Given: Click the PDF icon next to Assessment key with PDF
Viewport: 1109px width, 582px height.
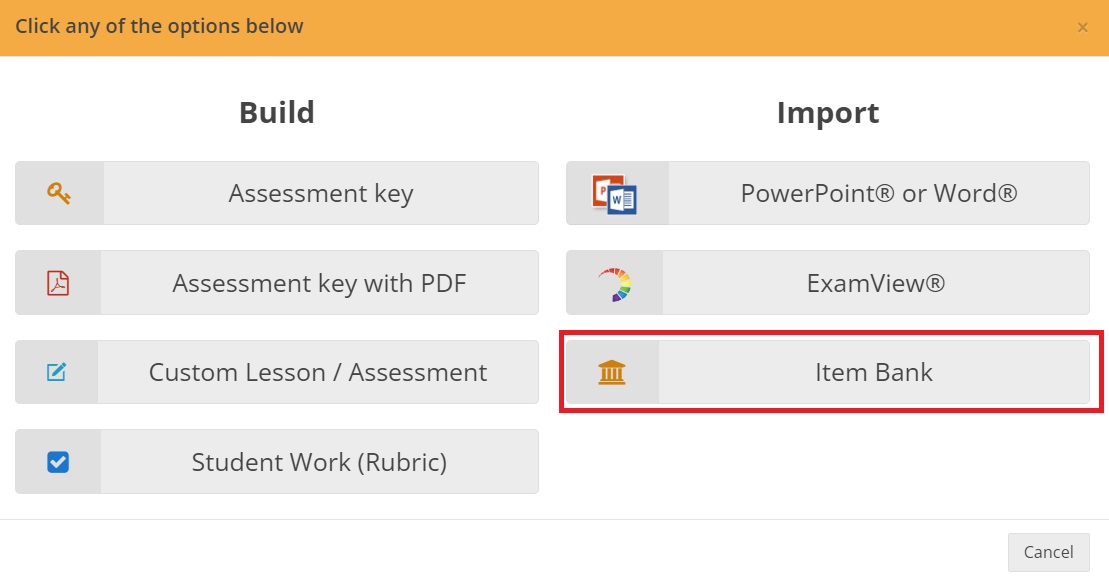Looking at the screenshot, I should [x=57, y=282].
